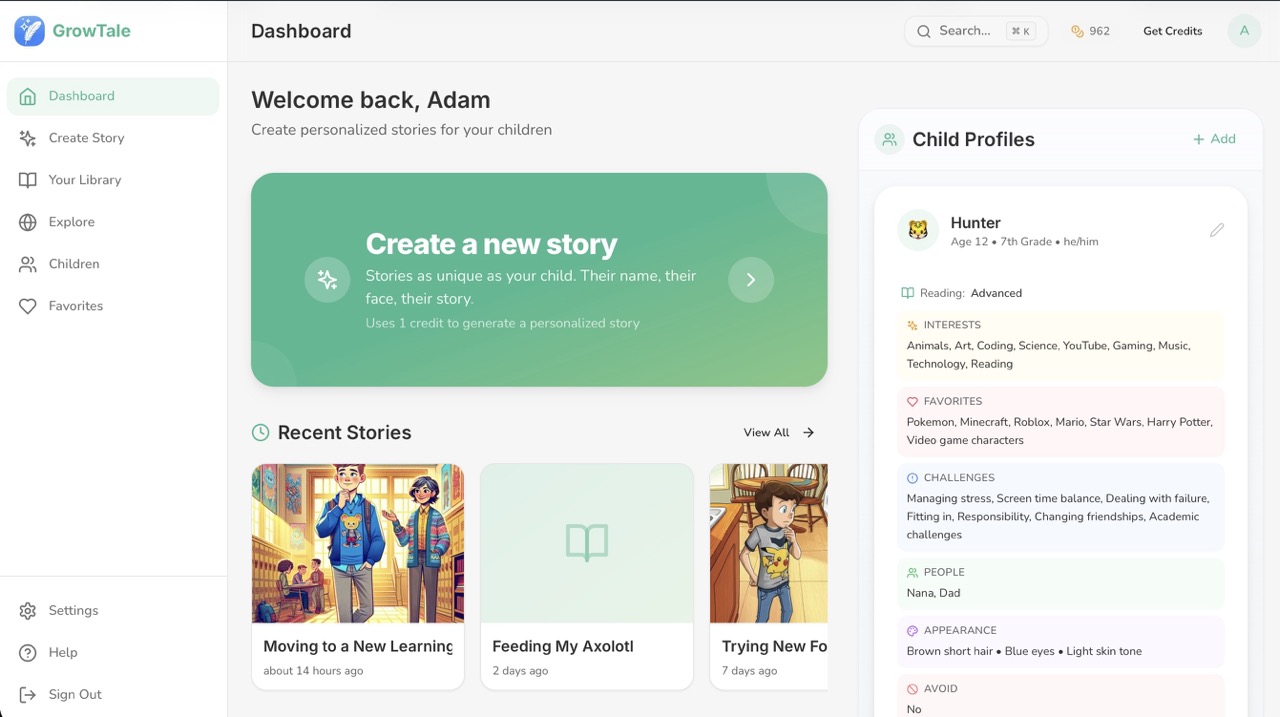Add a new child profile with the Add button

click(1214, 139)
